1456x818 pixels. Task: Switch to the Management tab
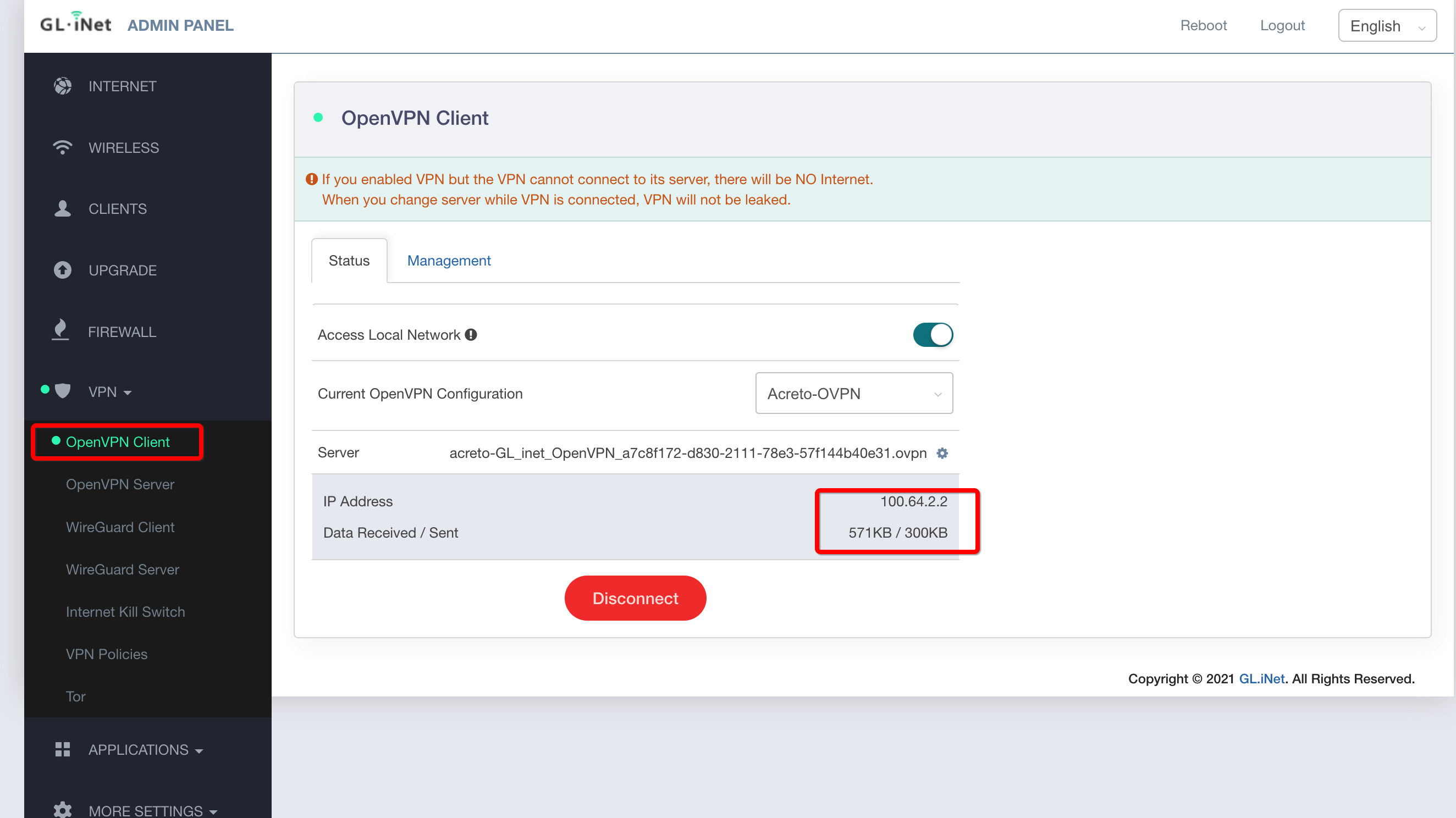(449, 261)
